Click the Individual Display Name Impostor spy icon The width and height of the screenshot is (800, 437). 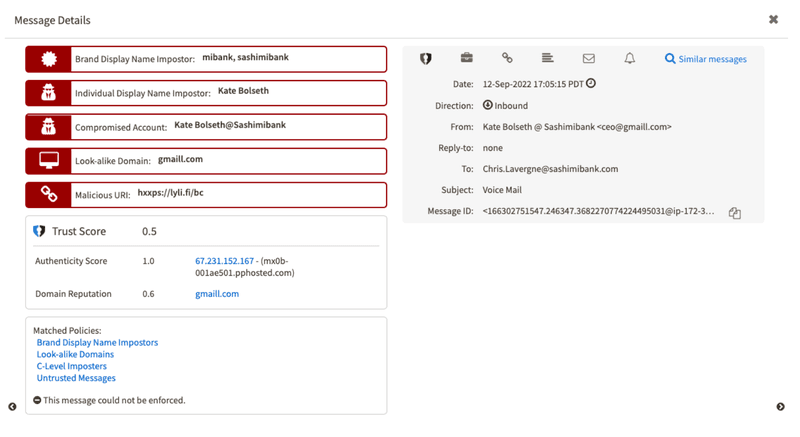coord(48,93)
